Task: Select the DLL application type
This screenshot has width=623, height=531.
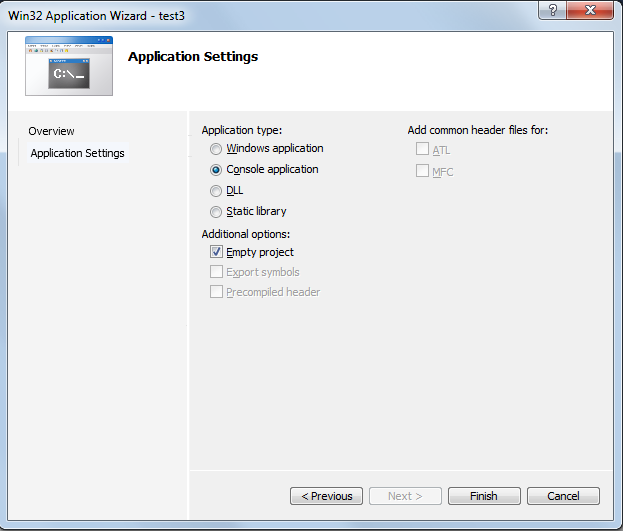Action: [216, 191]
